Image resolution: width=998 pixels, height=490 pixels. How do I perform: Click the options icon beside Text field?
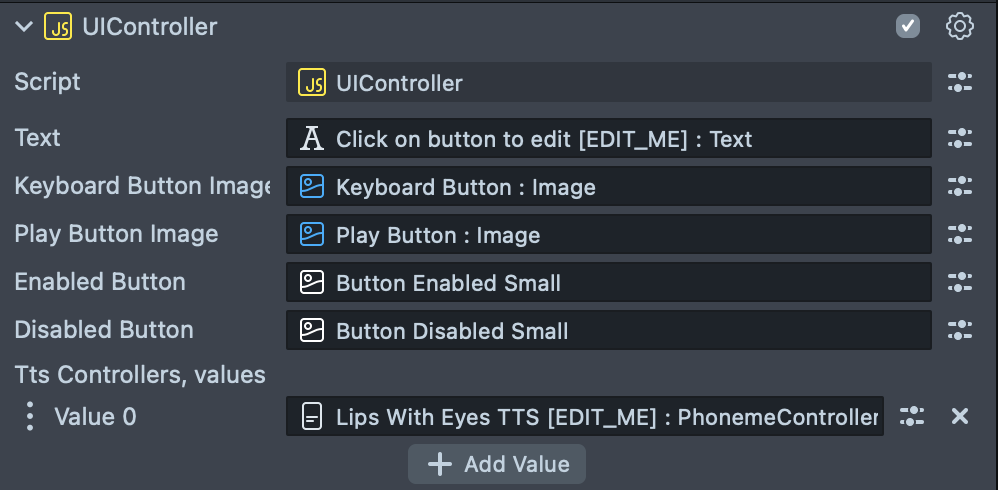coord(960,138)
